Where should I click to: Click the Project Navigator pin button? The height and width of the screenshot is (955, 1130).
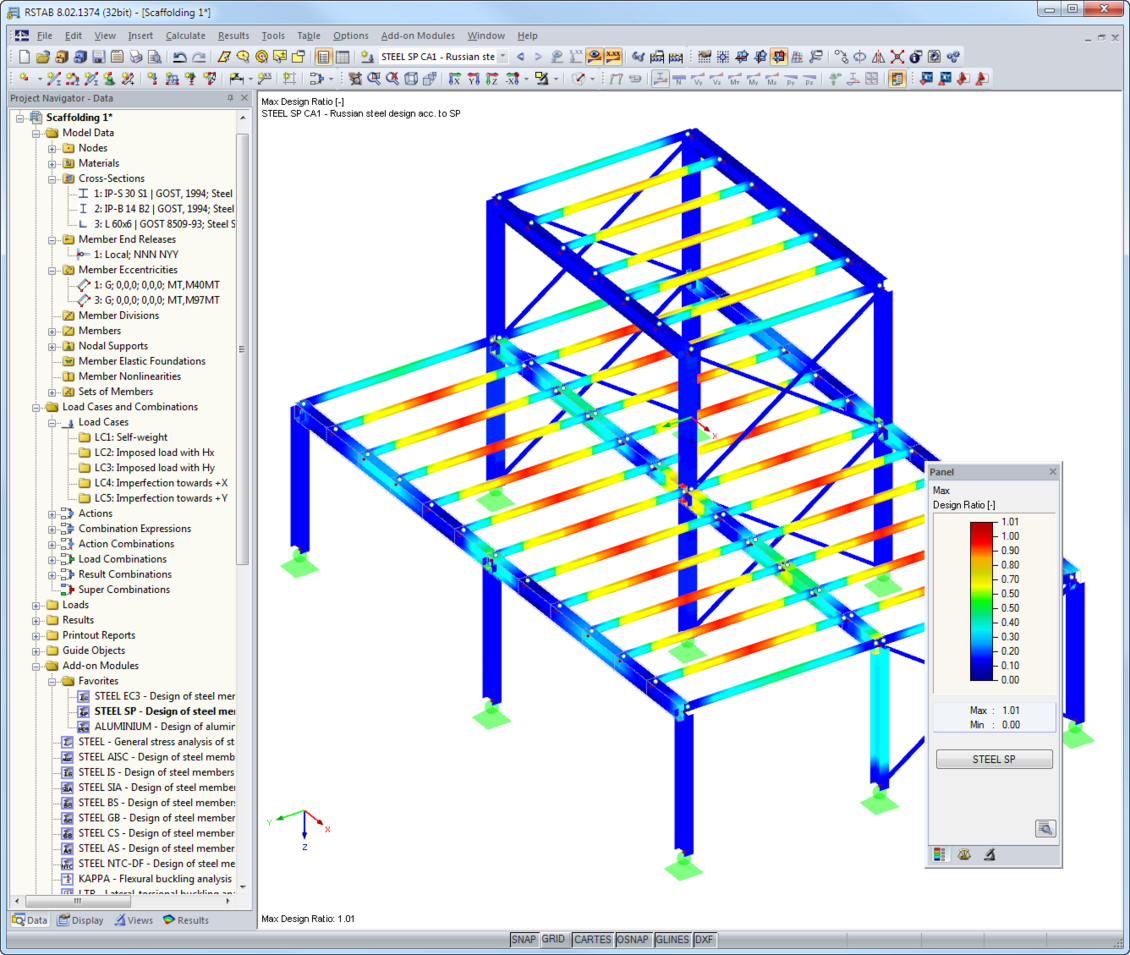click(x=231, y=98)
